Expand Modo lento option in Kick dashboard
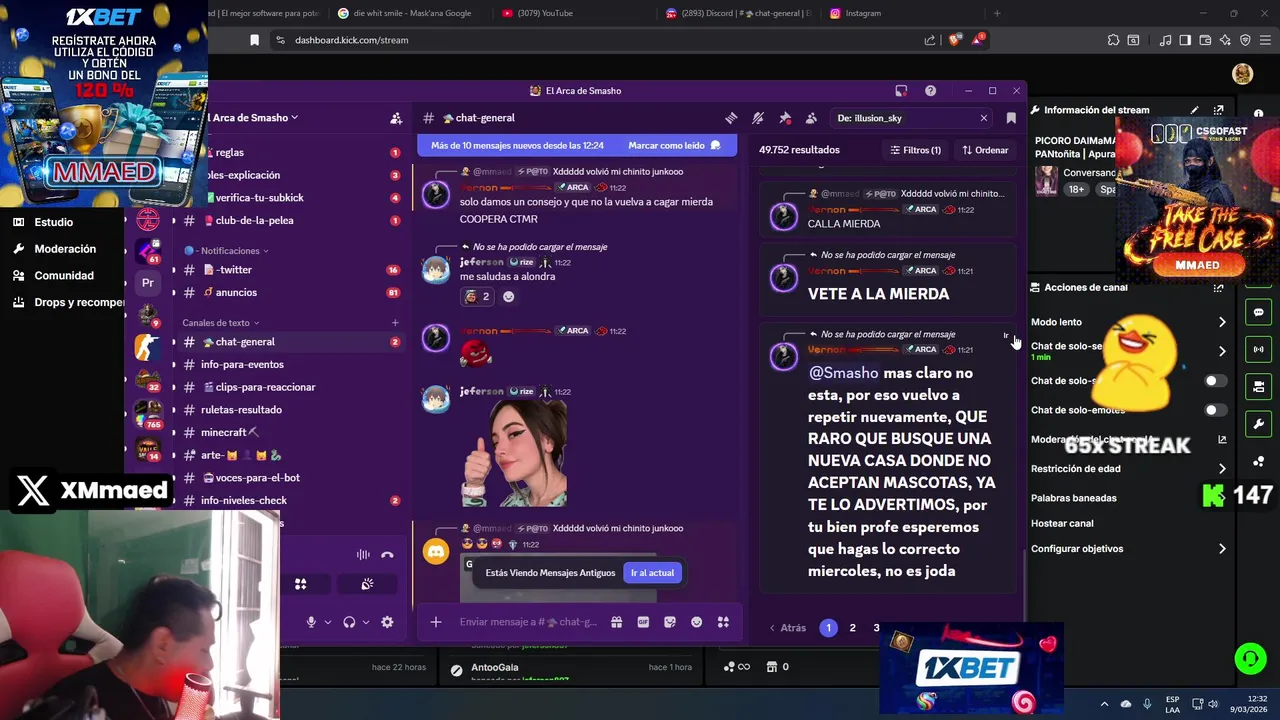This screenshot has width=1280, height=720. pos(1222,322)
